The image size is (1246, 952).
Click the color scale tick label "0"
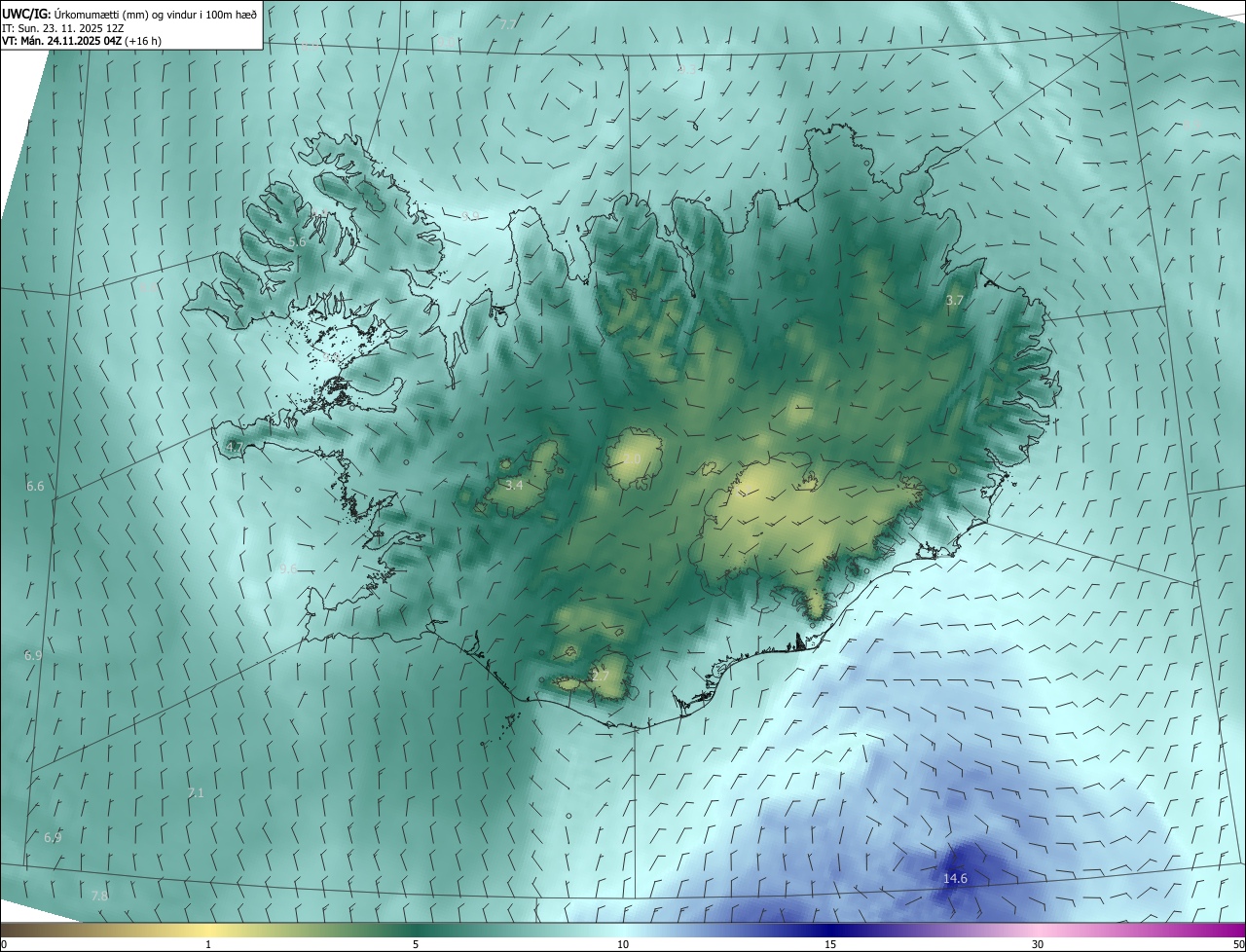3,944
